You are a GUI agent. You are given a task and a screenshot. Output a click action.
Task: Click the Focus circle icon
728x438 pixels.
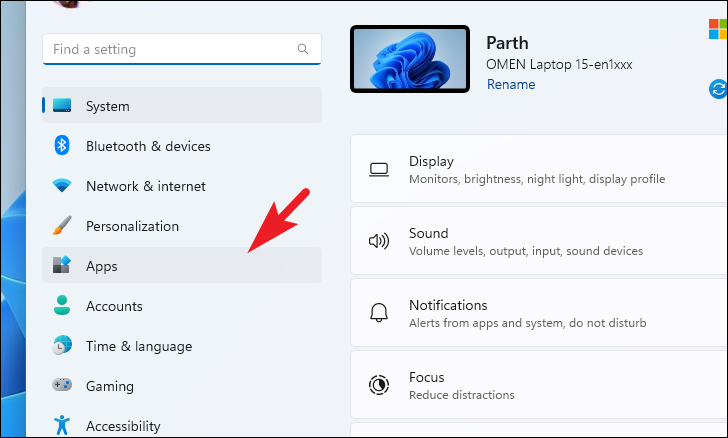pyautogui.click(x=379, y=385)
